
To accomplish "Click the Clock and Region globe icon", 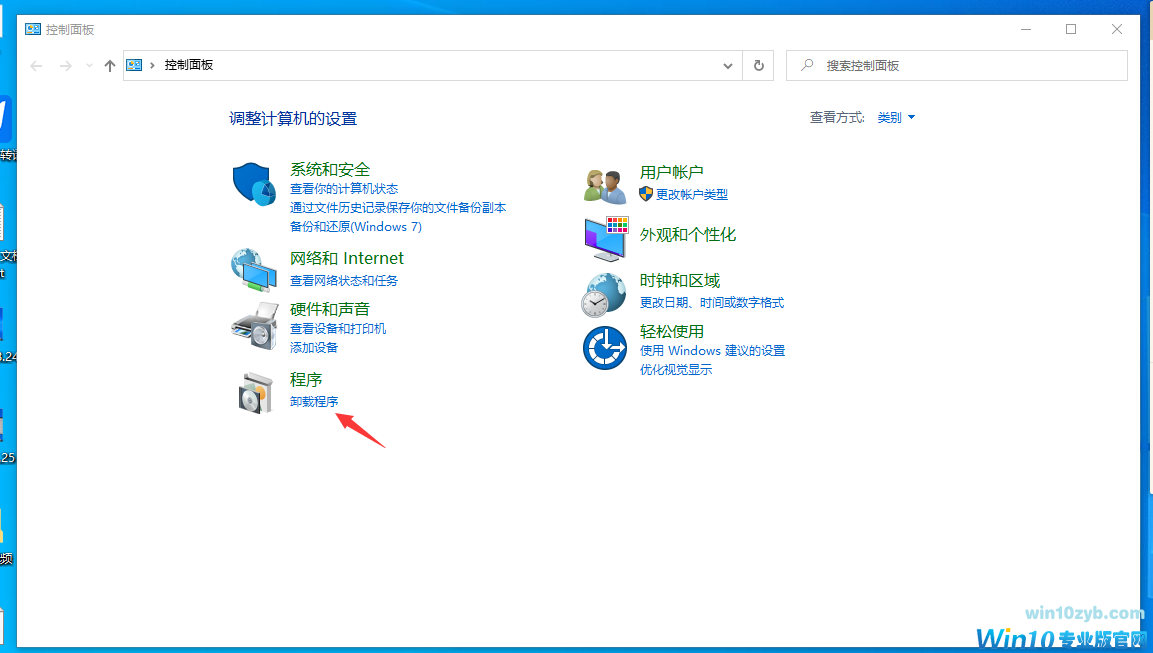I will click(605, 294).
